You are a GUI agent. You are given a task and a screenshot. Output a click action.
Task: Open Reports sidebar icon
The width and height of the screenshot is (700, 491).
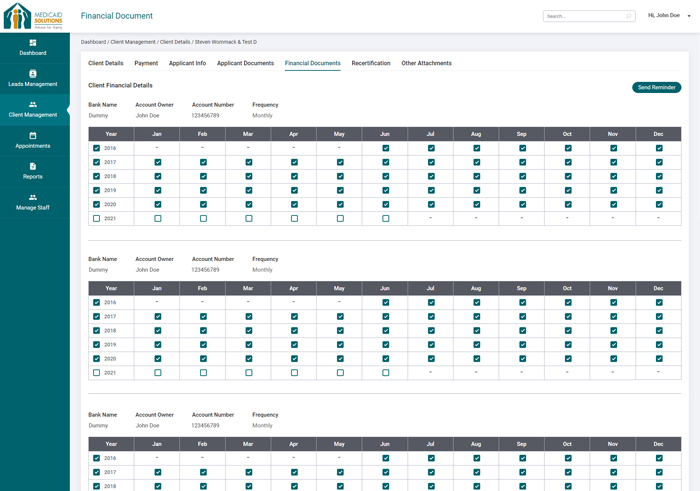click(33, 167)
